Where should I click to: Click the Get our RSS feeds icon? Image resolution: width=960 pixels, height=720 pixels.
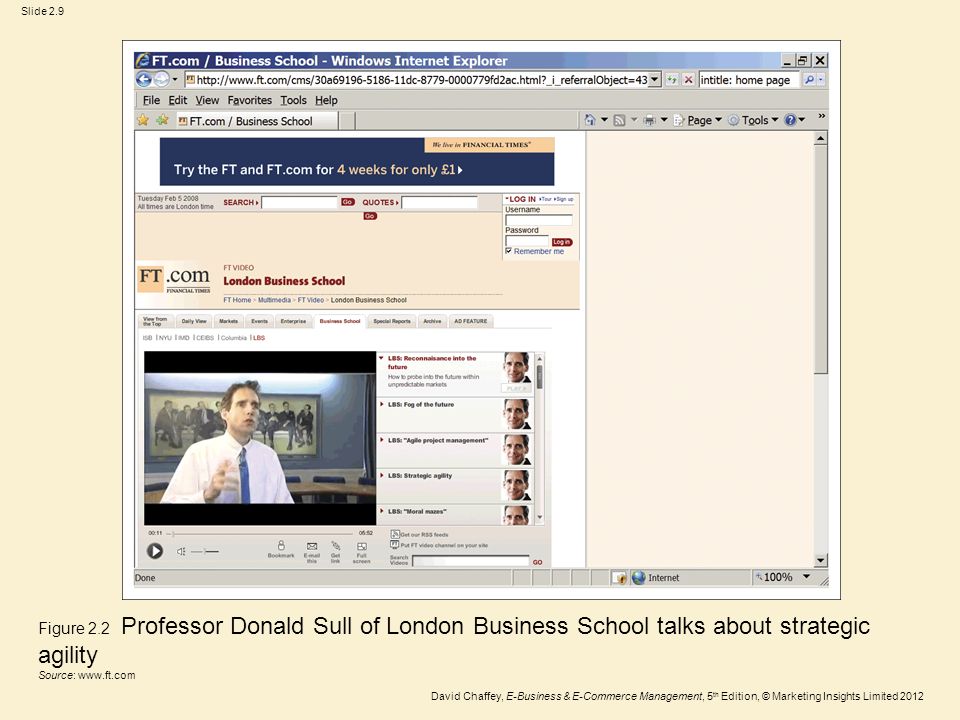395,534
